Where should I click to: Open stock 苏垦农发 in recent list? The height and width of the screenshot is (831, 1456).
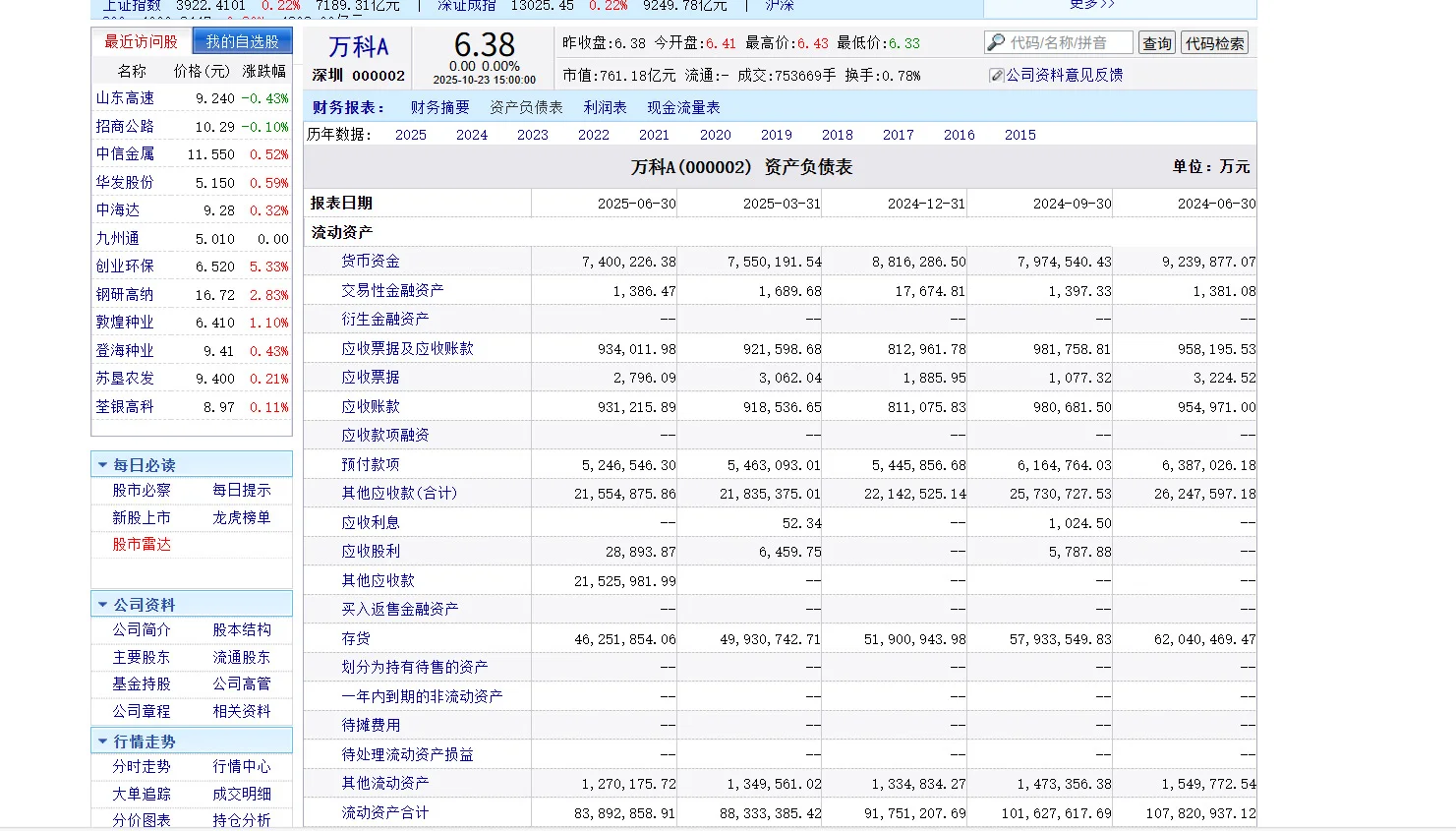coord(125,379)
